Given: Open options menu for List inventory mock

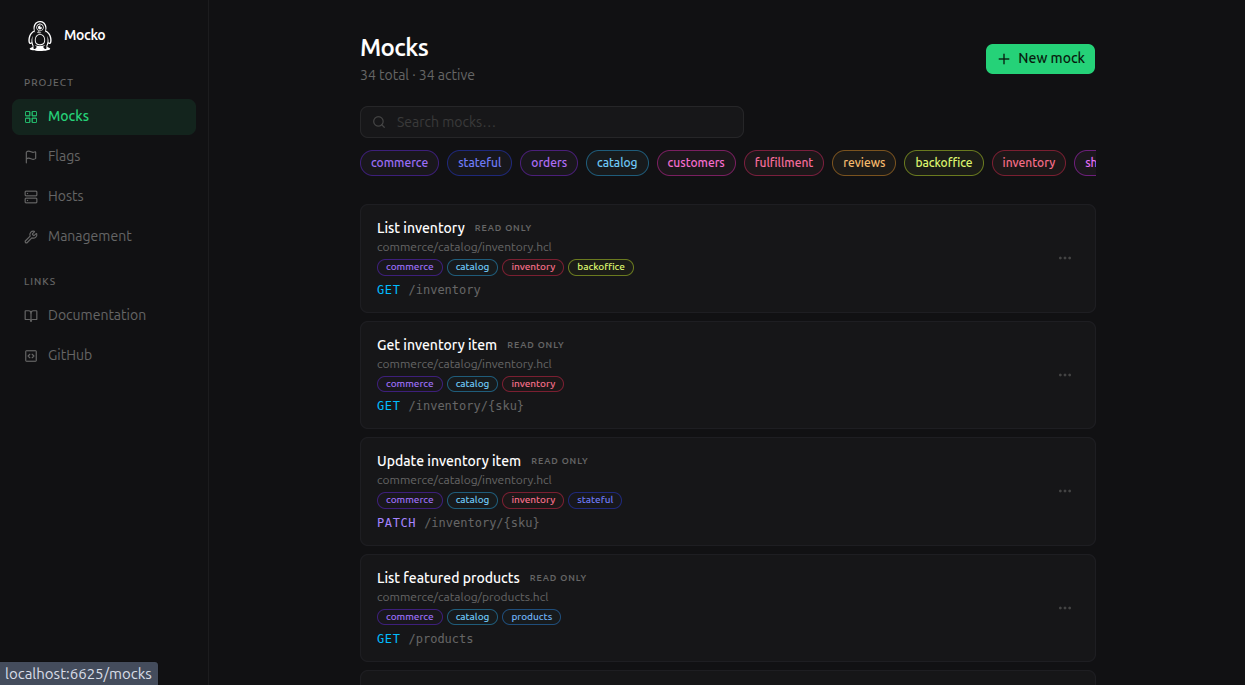Looking at the screenshot, I should [1065, 258].
